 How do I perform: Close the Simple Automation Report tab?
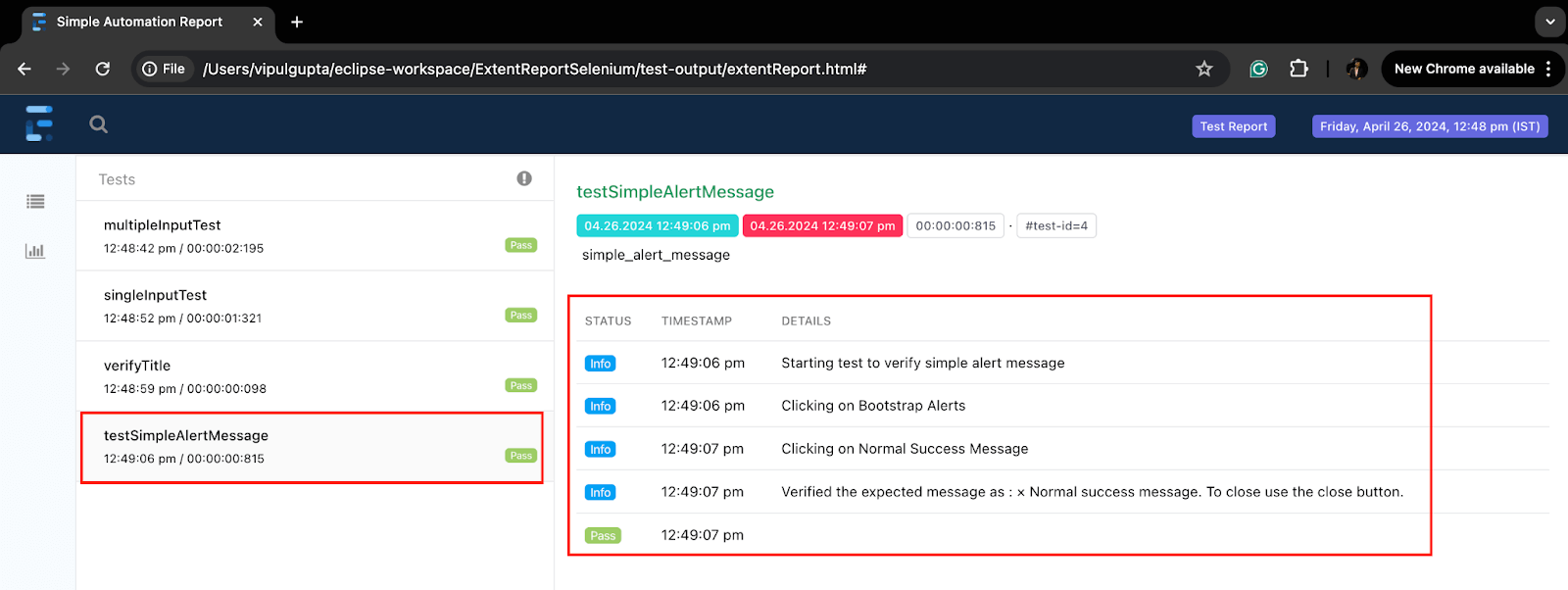(x=258, y=22)
